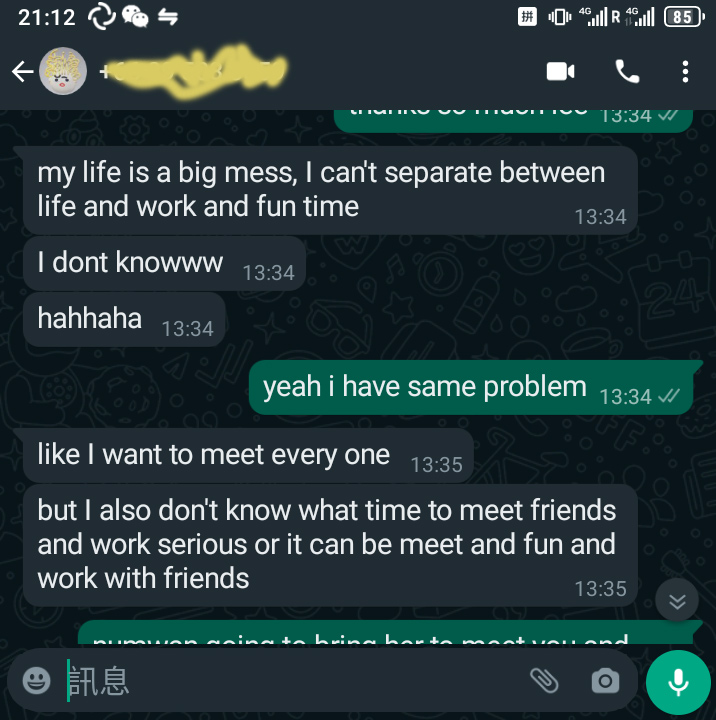Start a video call with contact
Image resolution: width=716 pixels, height=720 pixels.
[560, 72]
